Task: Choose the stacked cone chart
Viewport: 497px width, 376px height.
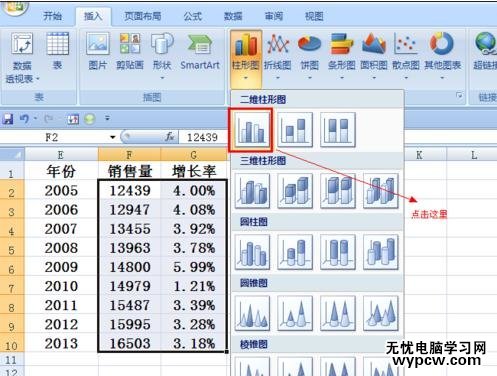Action: pyautogui.click(x=295, y=314)
